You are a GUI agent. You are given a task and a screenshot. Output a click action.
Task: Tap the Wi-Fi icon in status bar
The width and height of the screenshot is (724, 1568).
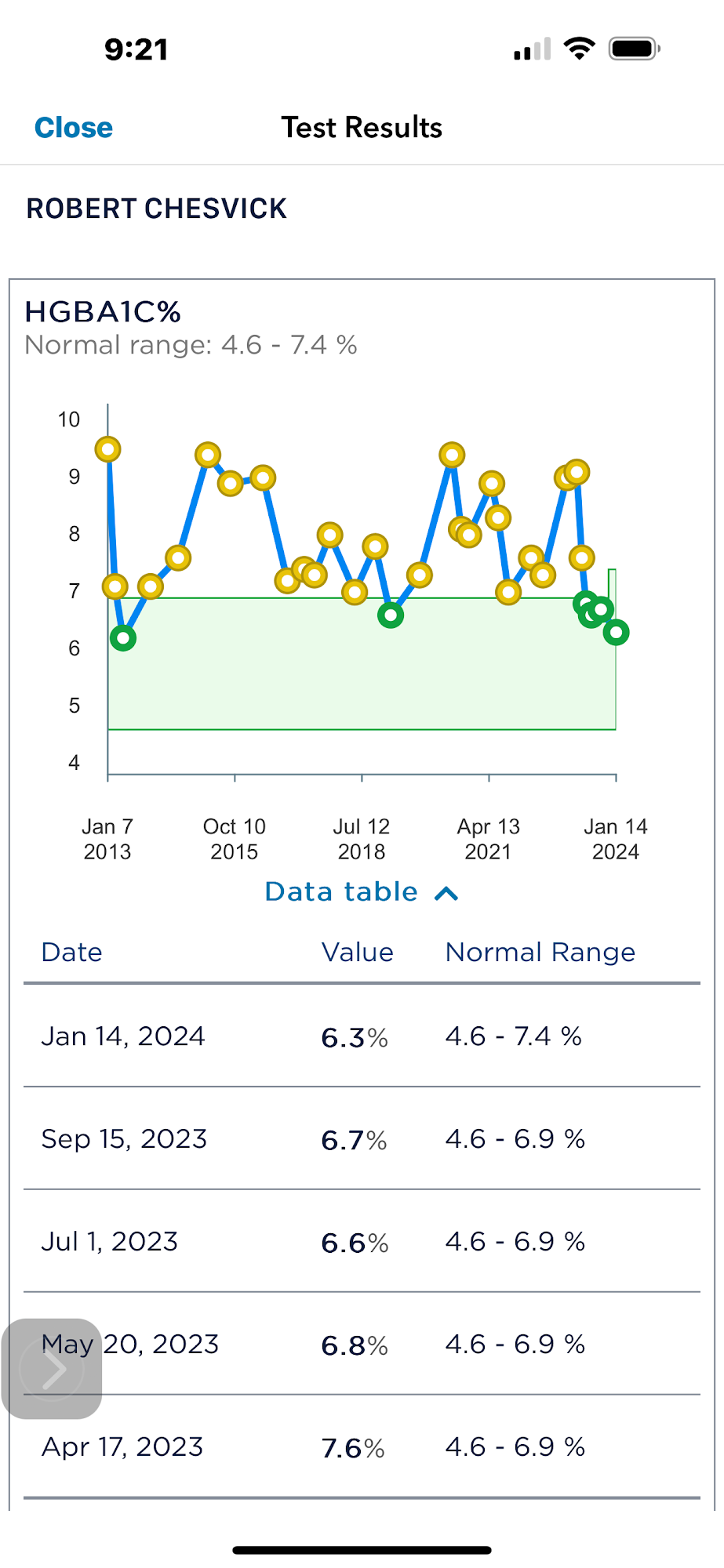coord(580,49)
